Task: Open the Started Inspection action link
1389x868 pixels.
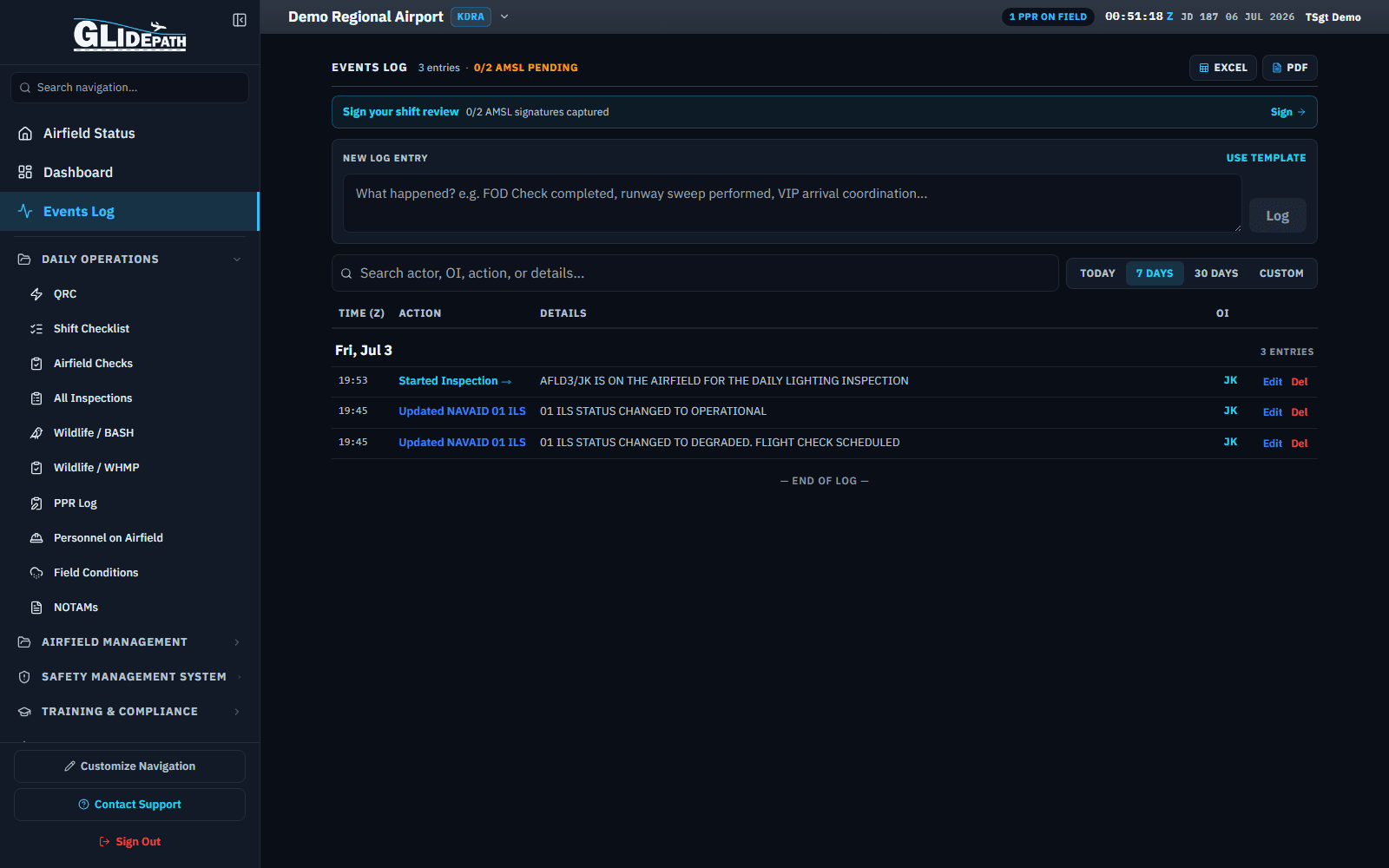Action: click(x=455, y=381)
